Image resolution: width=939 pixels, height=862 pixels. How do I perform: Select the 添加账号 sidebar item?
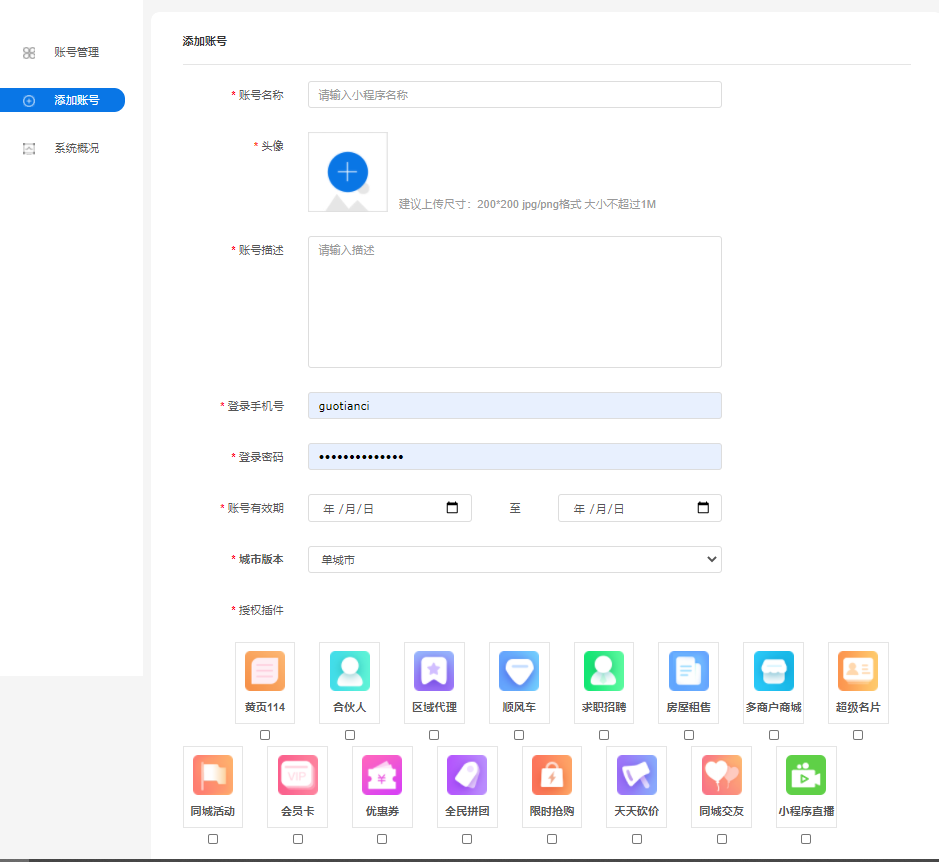click(x=76, y=100)
